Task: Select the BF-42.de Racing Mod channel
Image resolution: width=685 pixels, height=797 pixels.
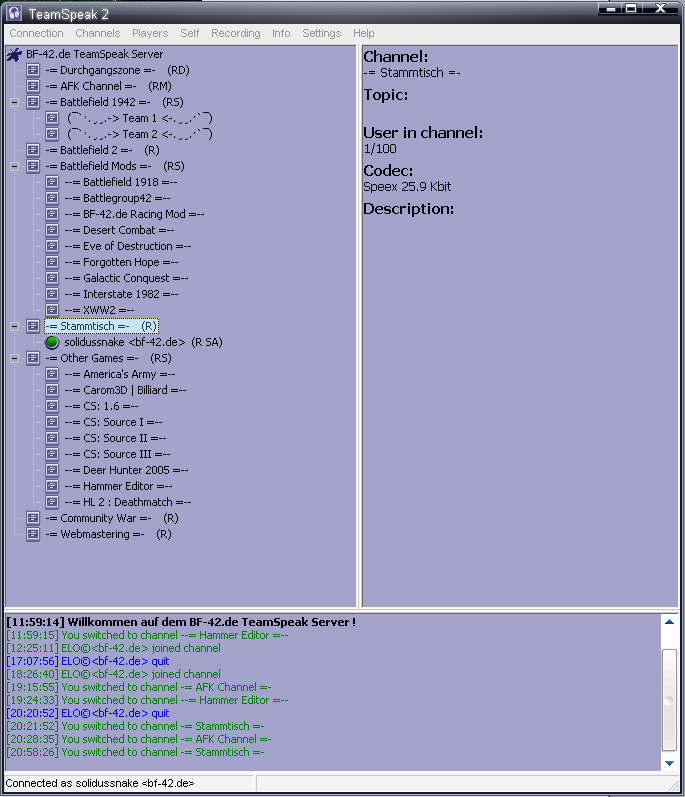Action: coord(134,214)
